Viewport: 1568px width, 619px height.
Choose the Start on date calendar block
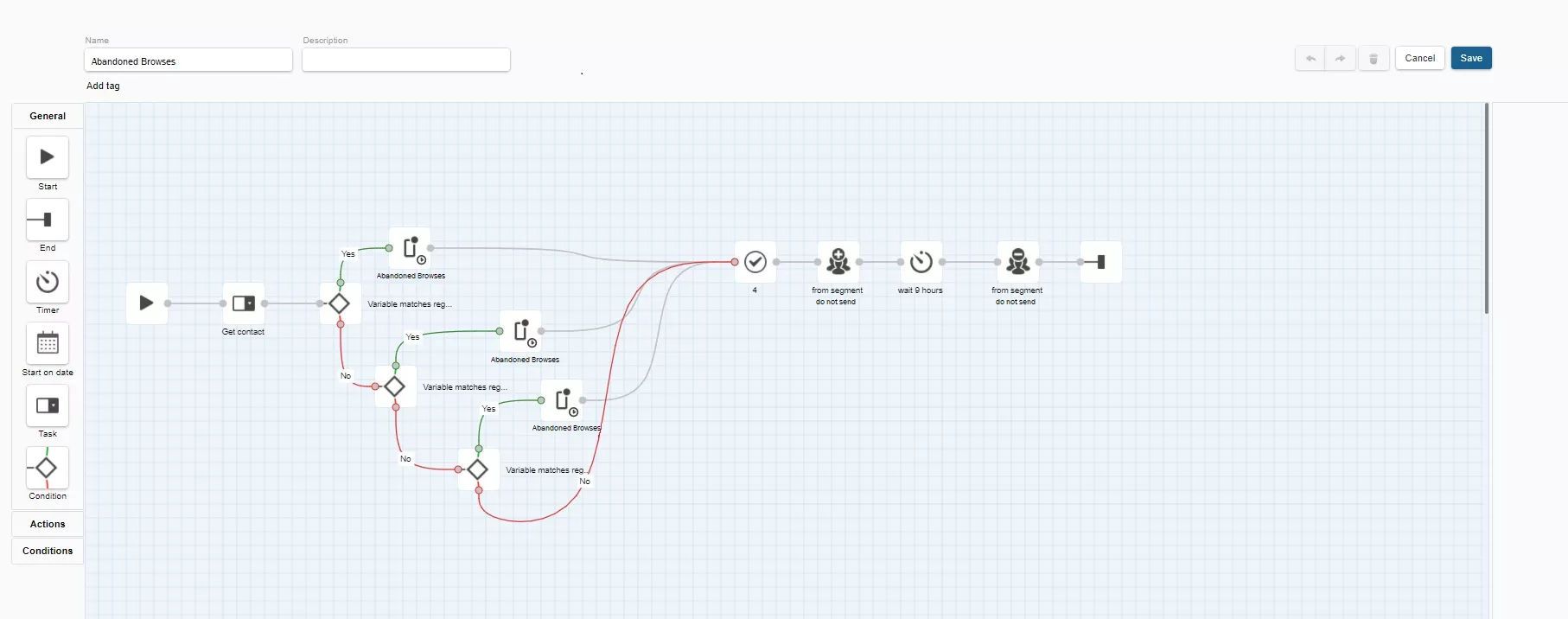[48, 344]
